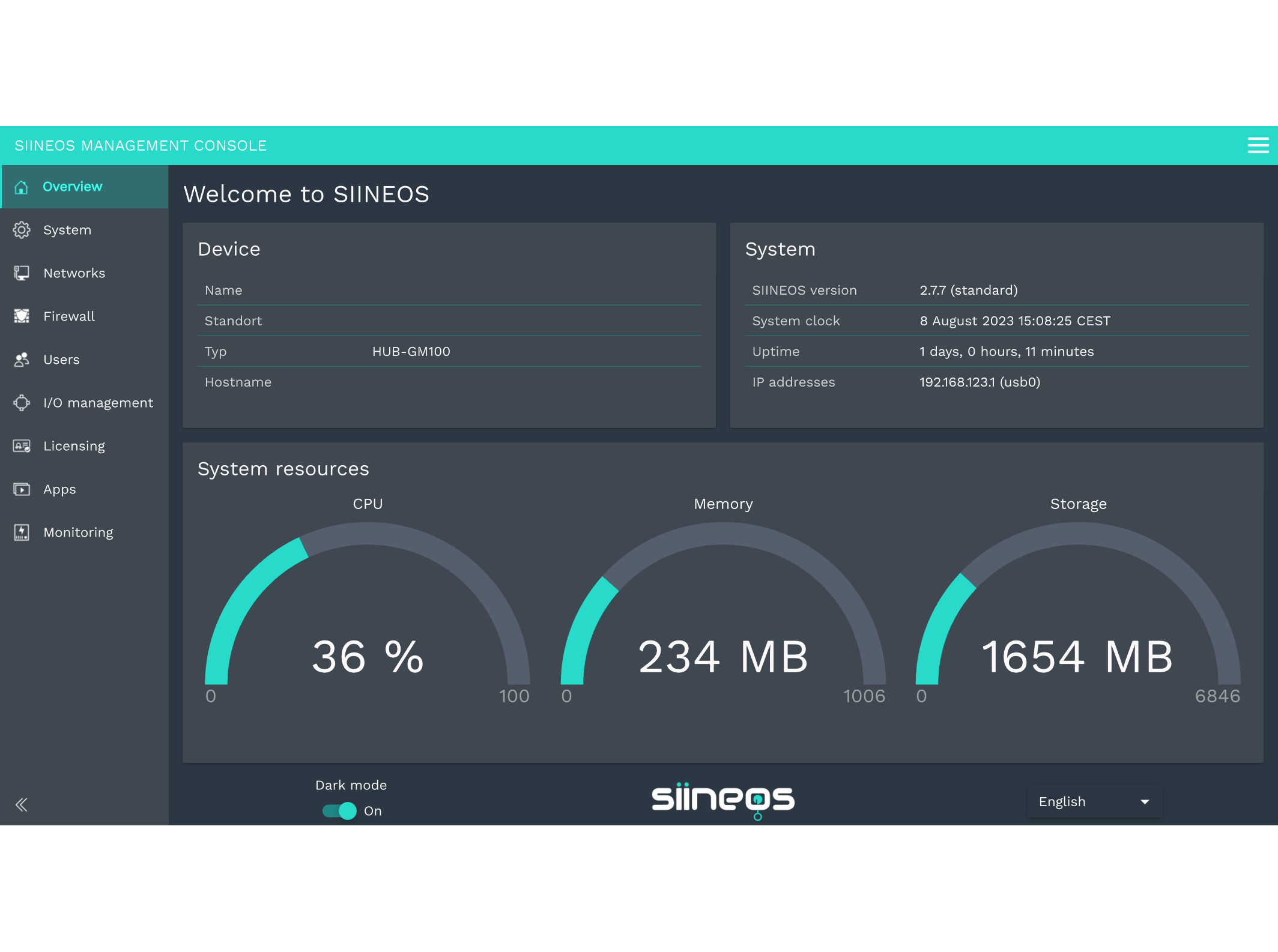Click the Networks monitor icon

(22, 274)
